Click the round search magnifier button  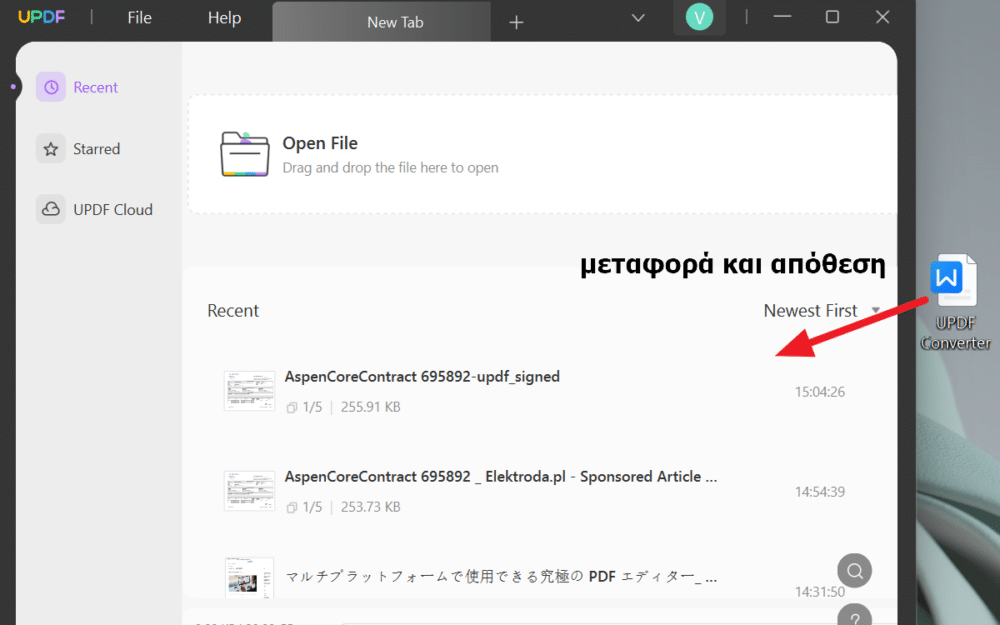point(854,570)
